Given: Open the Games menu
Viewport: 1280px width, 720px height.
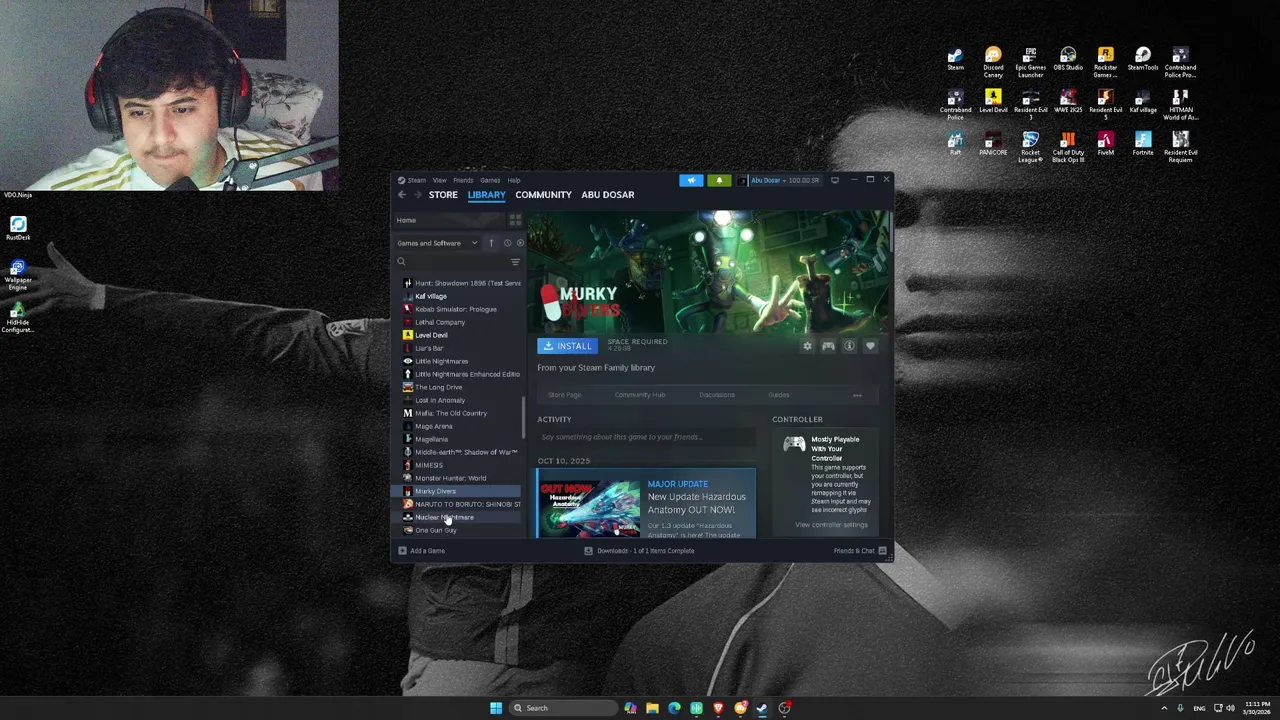Looking at the screenshot, I should coord(490,180).
